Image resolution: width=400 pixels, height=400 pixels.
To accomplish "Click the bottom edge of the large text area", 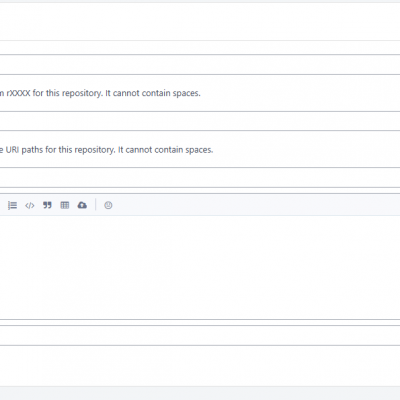I will pos(200,319).
